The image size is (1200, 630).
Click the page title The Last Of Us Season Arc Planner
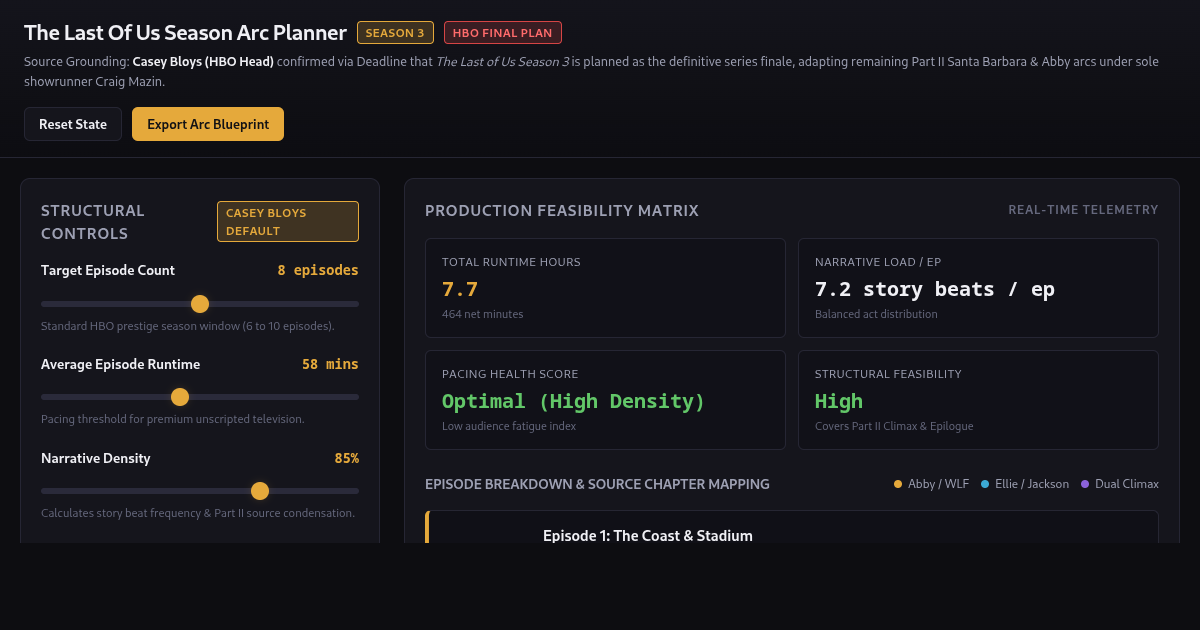coord(185,33)
